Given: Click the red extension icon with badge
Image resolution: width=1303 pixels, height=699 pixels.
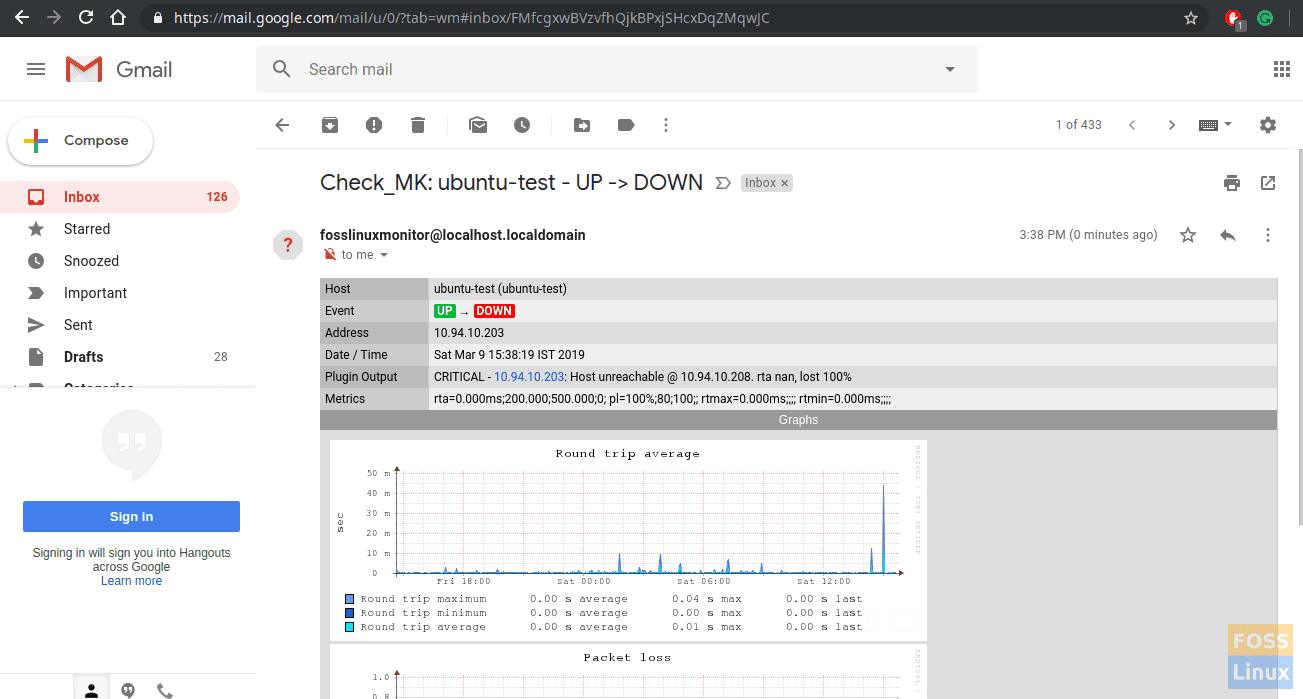Looking at the screenshot, I should pos(1235,19).
